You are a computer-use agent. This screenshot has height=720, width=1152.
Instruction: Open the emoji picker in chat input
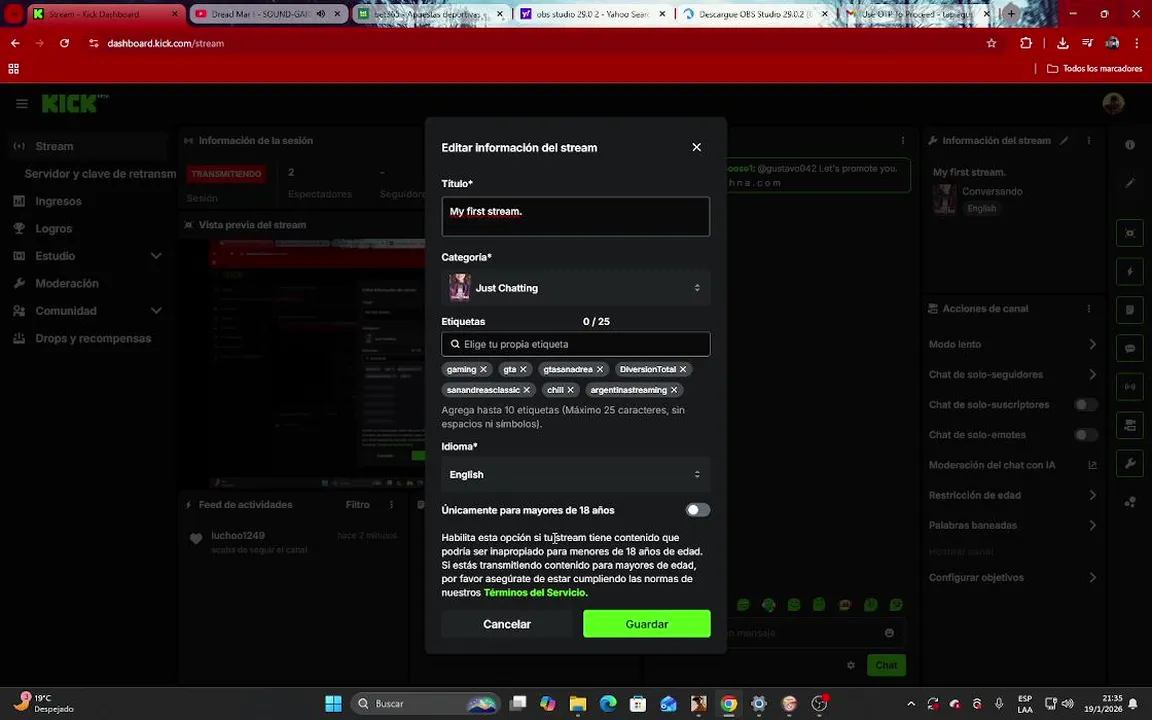click(889, 633)
